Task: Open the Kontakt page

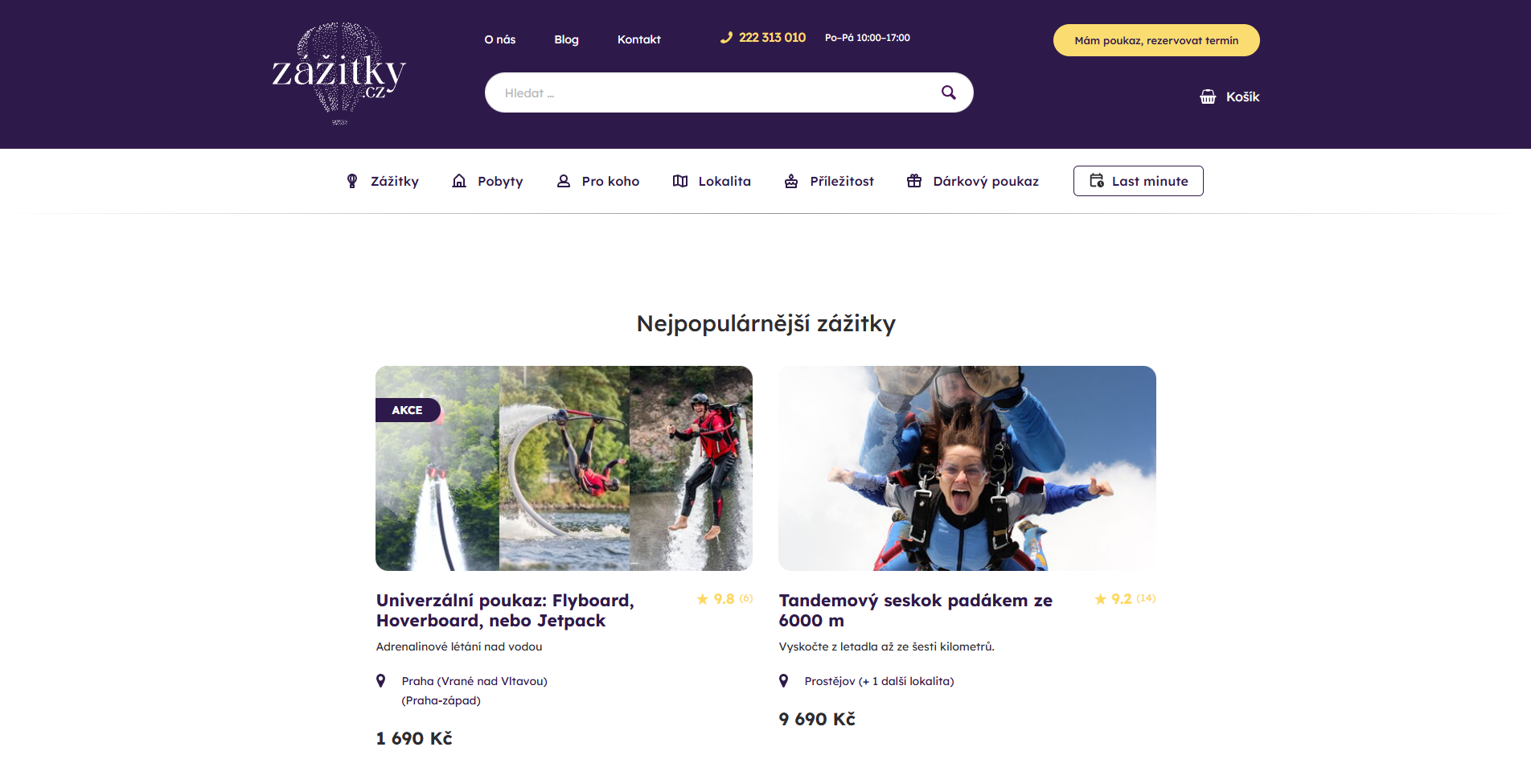Action: [x=639, y=39]
